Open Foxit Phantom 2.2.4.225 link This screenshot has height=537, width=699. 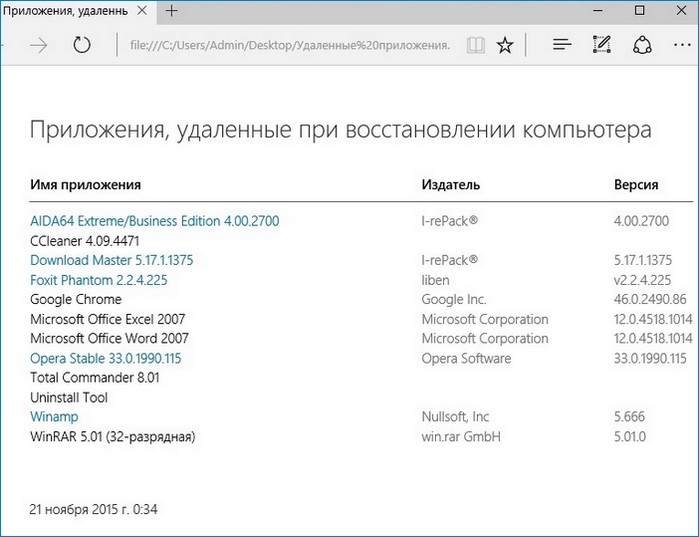tap(99, 280)
